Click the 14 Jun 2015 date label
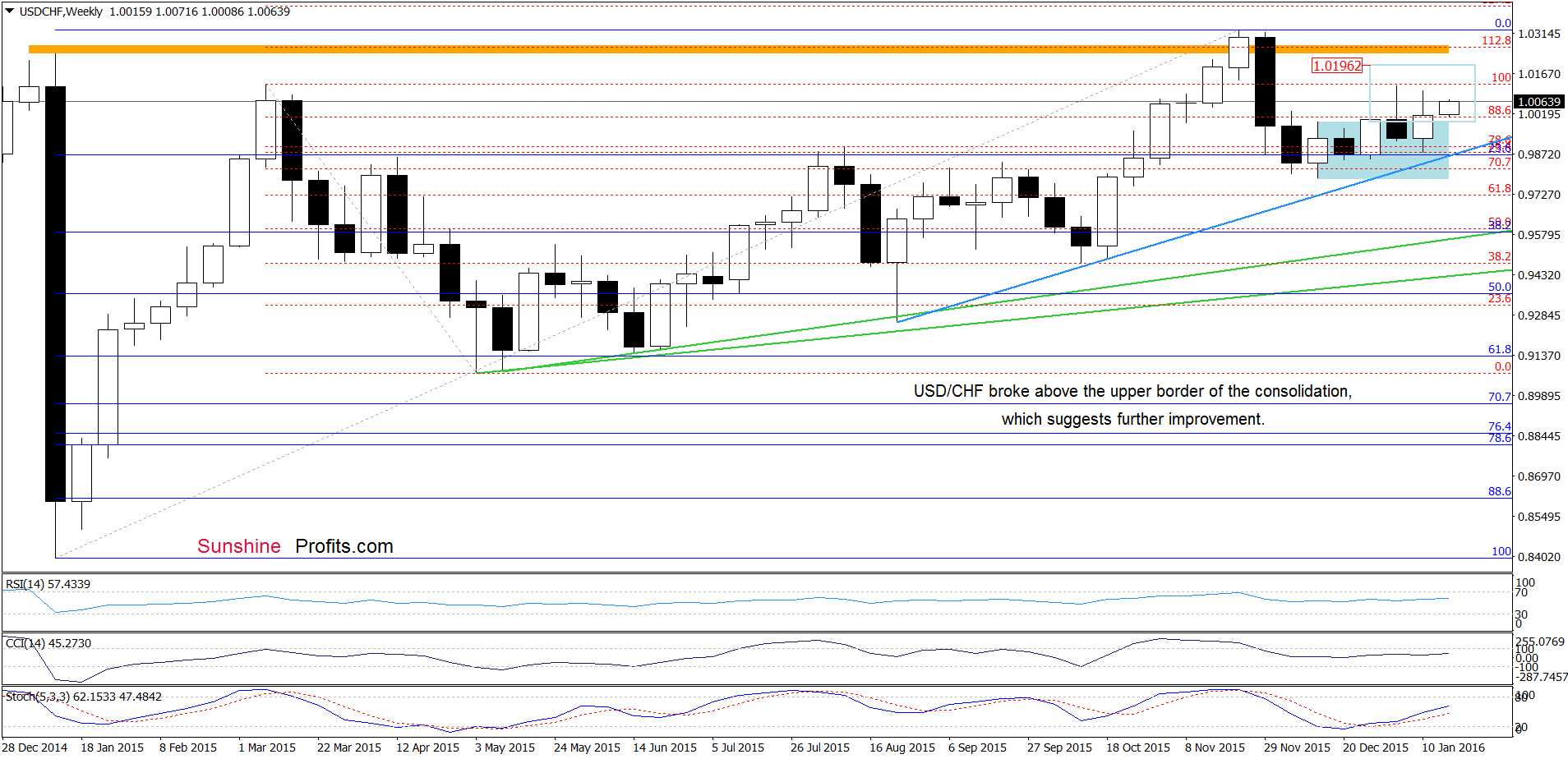The height and width of the screenshot is (759, 1568). click(x=665, y=747)
